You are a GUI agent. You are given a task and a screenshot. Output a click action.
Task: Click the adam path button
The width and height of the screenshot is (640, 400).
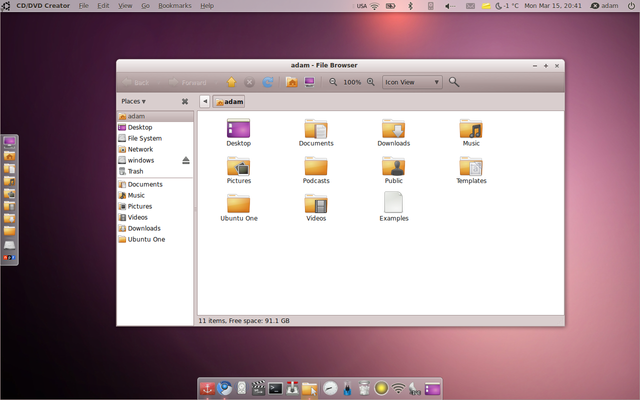pos(229,101)
